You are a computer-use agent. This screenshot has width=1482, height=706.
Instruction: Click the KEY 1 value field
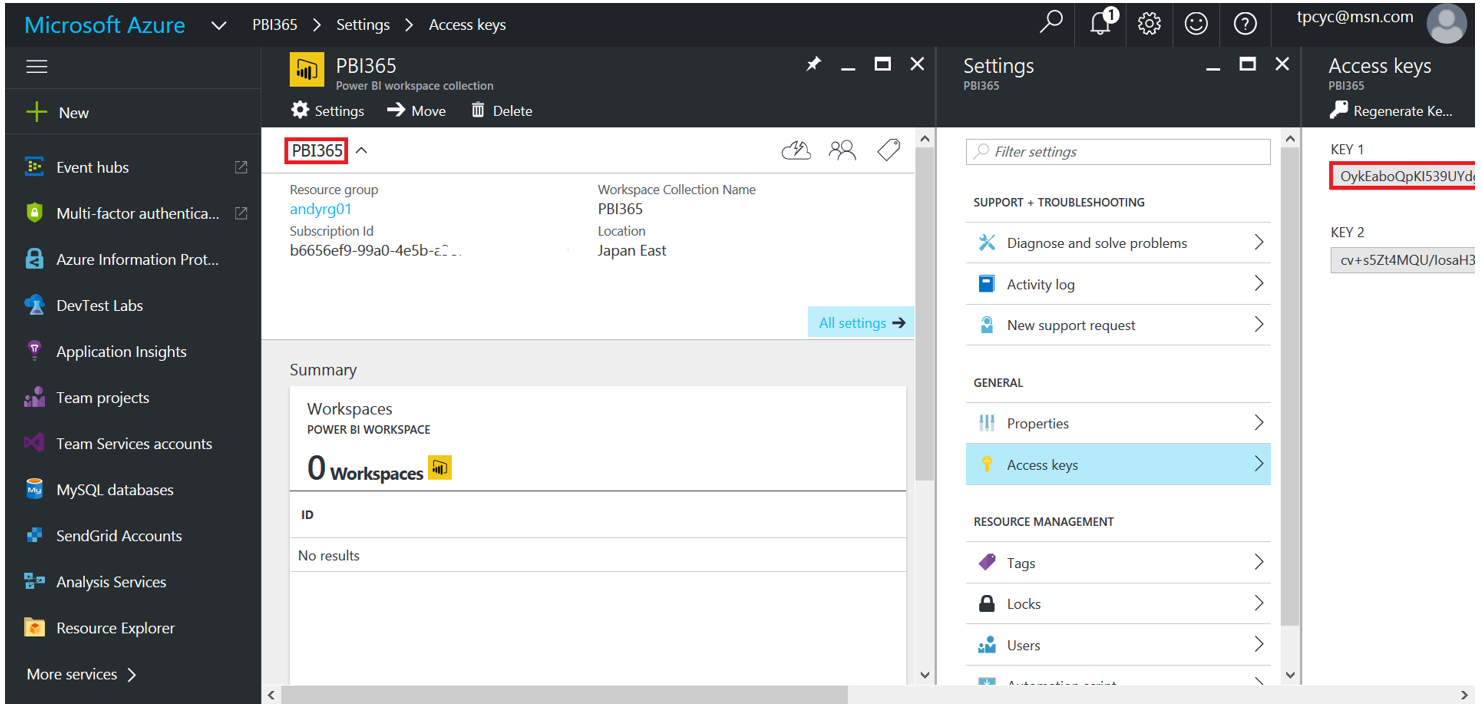(1403, 176)
